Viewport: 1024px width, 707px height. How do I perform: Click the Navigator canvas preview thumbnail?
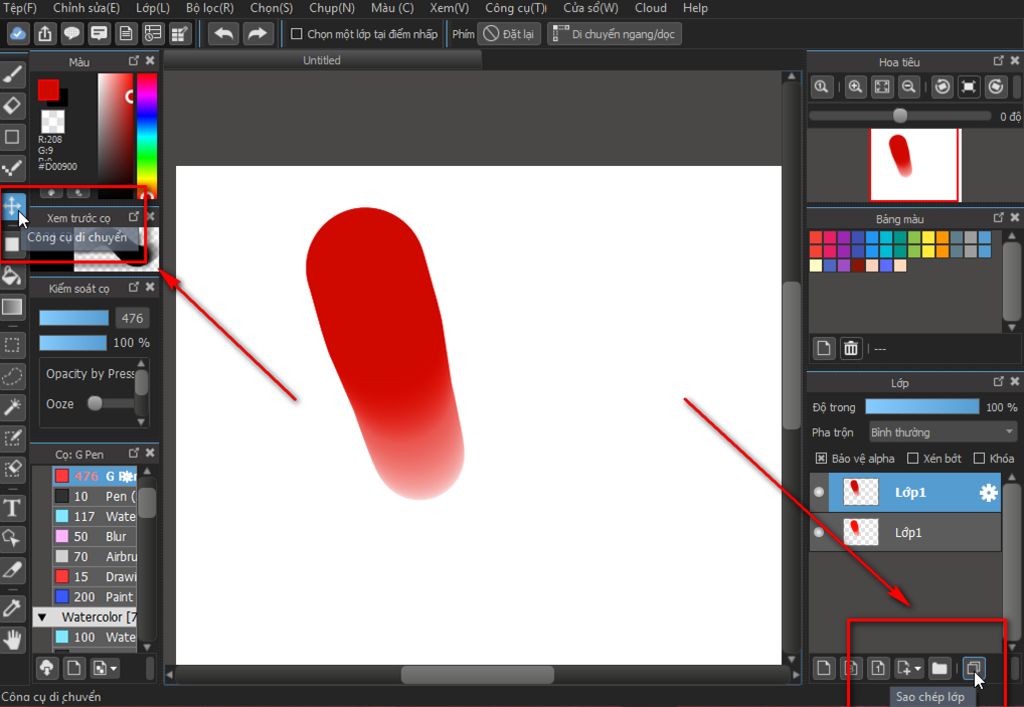[915, 165]
